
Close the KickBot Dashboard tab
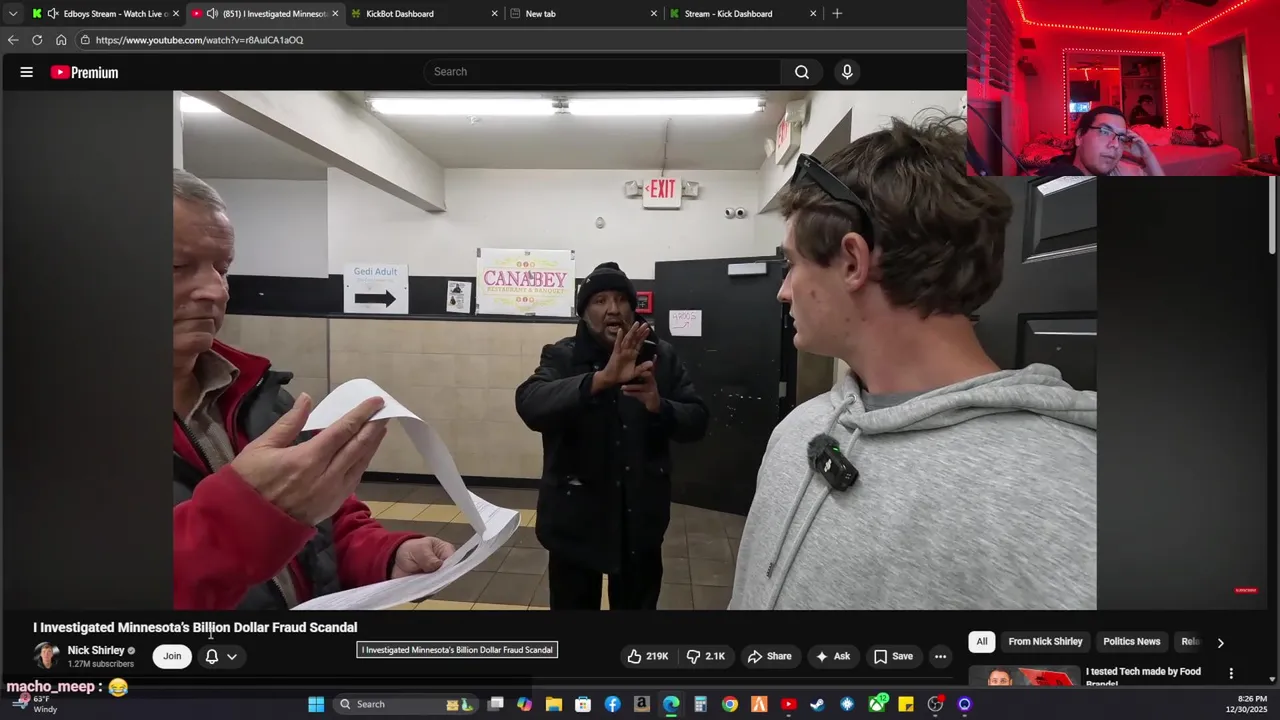pos(494,14)
